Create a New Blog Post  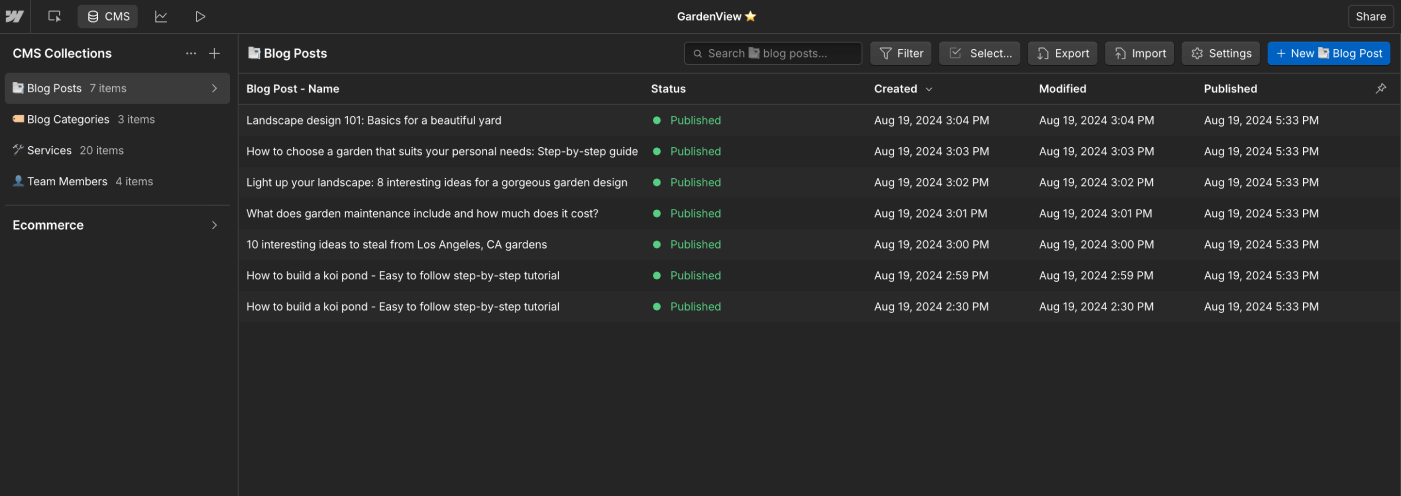1328,53
